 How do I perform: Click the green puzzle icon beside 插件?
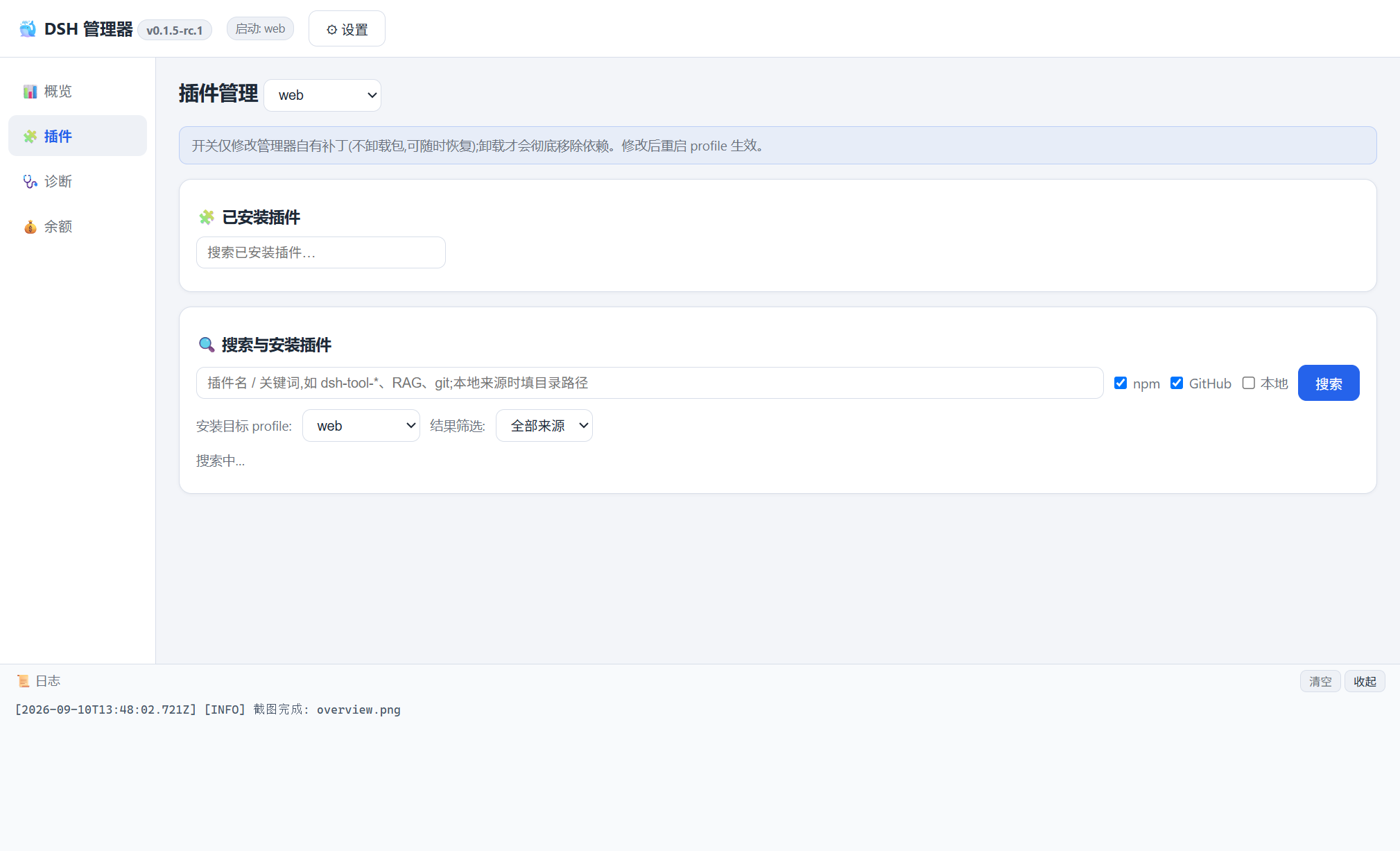30,137
